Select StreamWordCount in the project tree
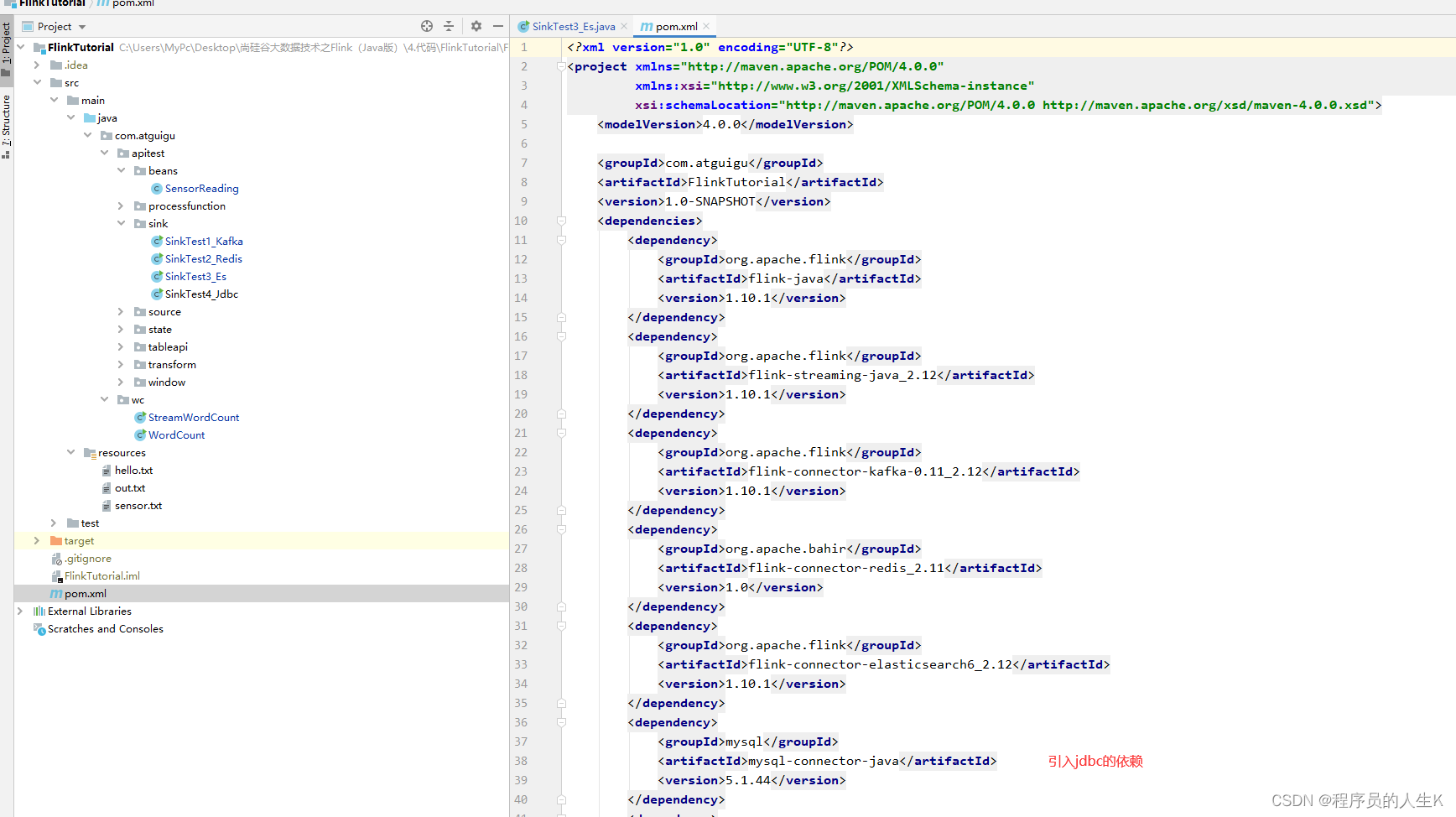This screenshot has height=817, width=1456. (x=193, y=417)
